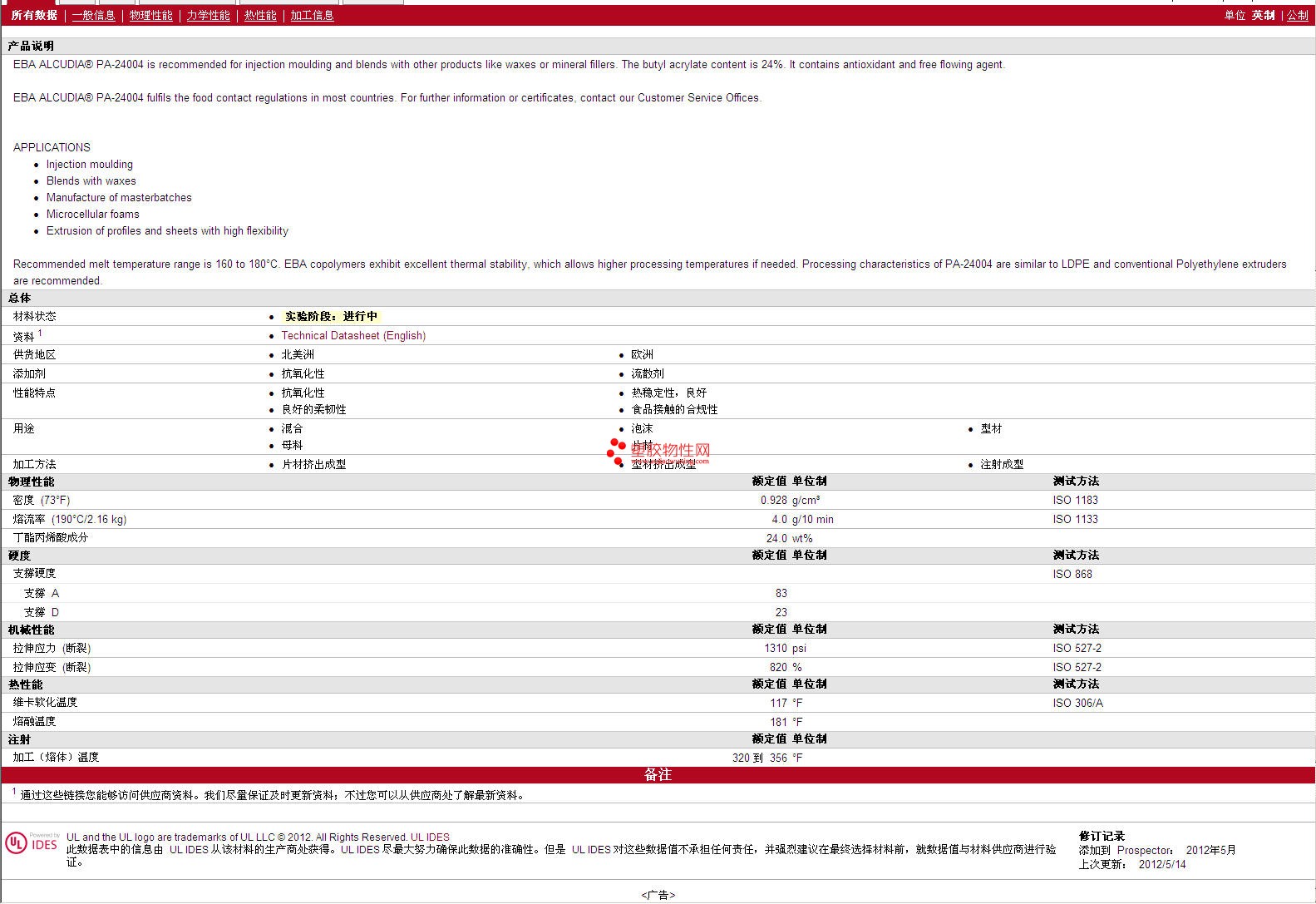Screen dimensions: 1316x904
Task: Click melting temperature value 181
Action: (778, 722)
